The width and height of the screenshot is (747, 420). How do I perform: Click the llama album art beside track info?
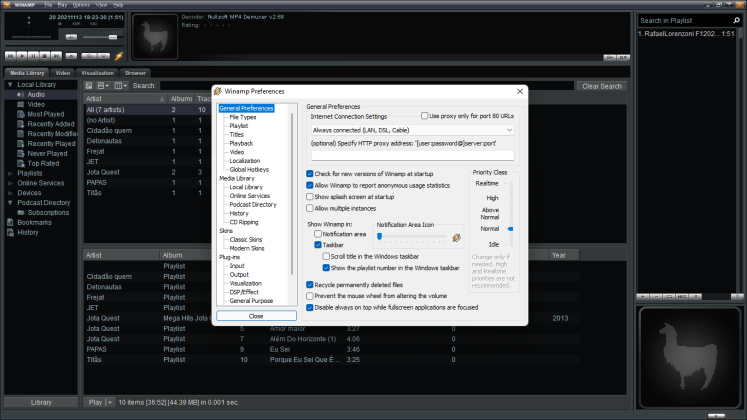coord(155,37)
